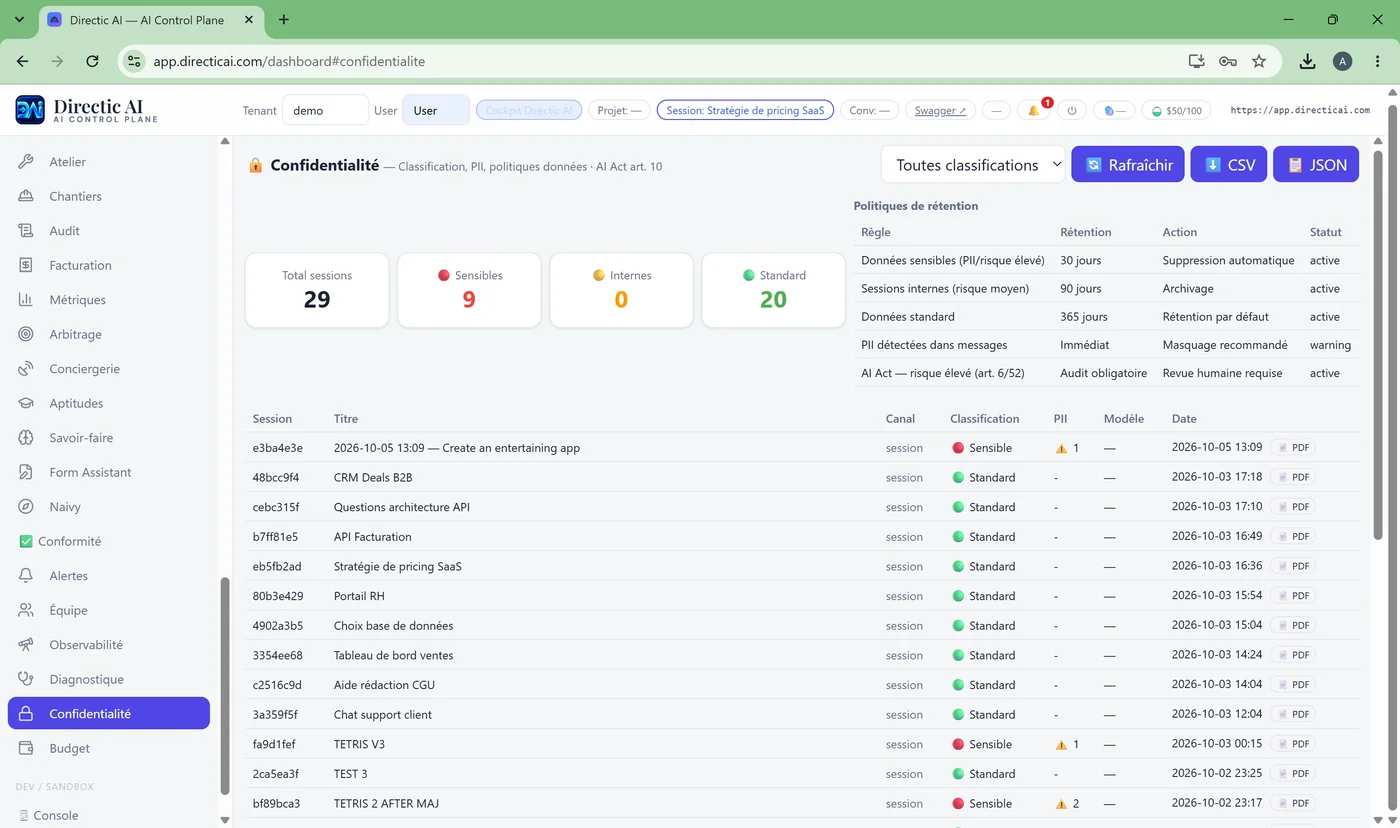
Task: Click in the User input field
Action: (x=436, y=110)
